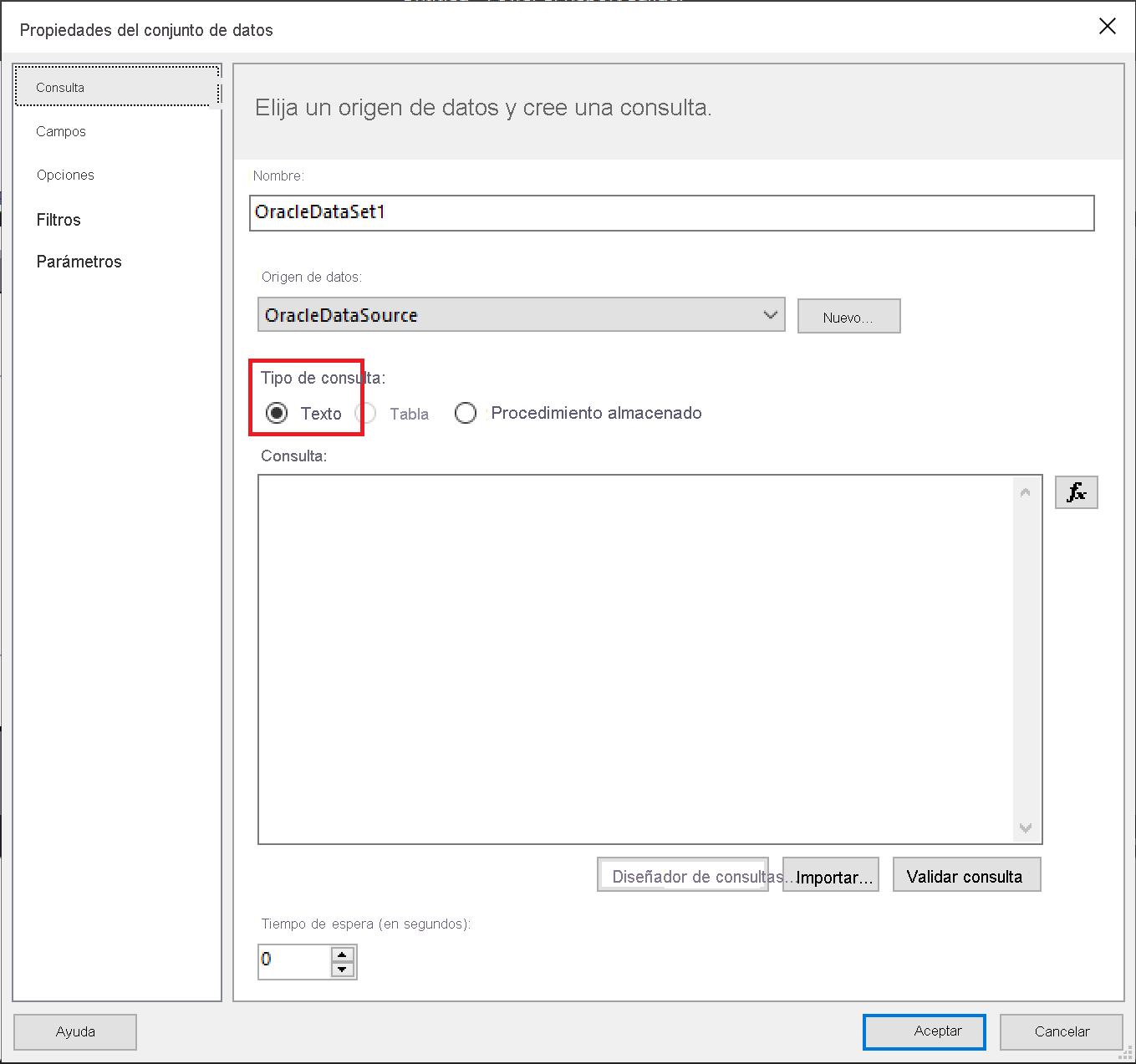Select the Texto query type radio

point(277,413)
